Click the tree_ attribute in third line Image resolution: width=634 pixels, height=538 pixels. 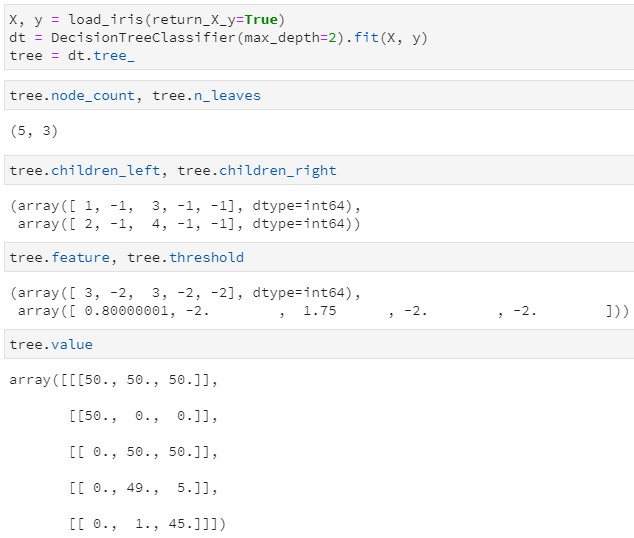[114, 54]
